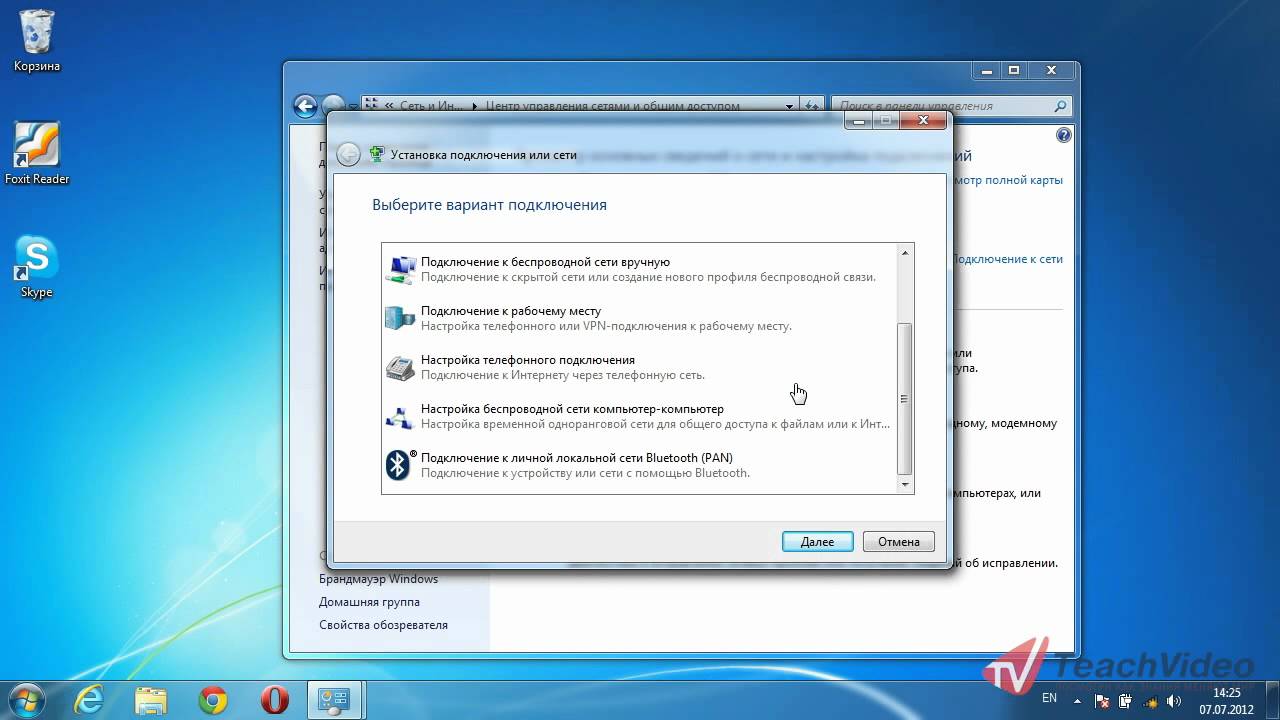1280x720 pixels.
Task: Select manual wireless network connection option
Action: [639, 269]
